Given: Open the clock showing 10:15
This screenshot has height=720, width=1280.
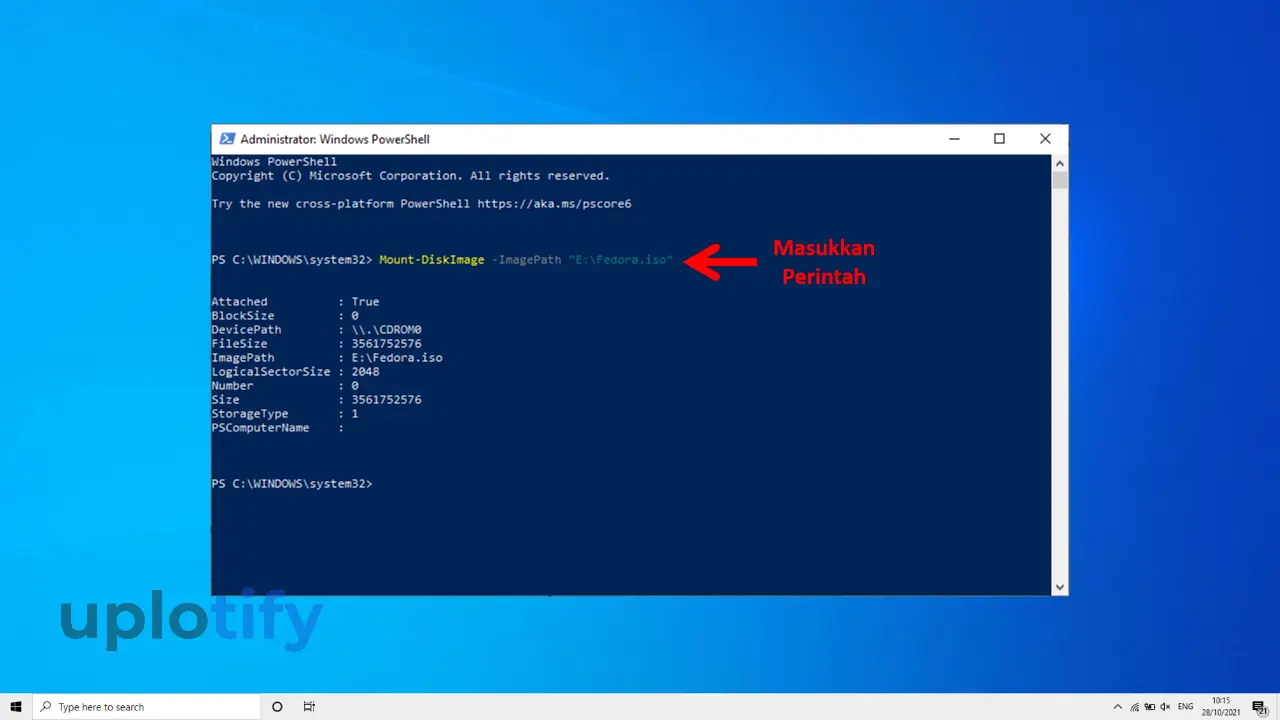Looking at the screenshot, I should click(1221, 707).
